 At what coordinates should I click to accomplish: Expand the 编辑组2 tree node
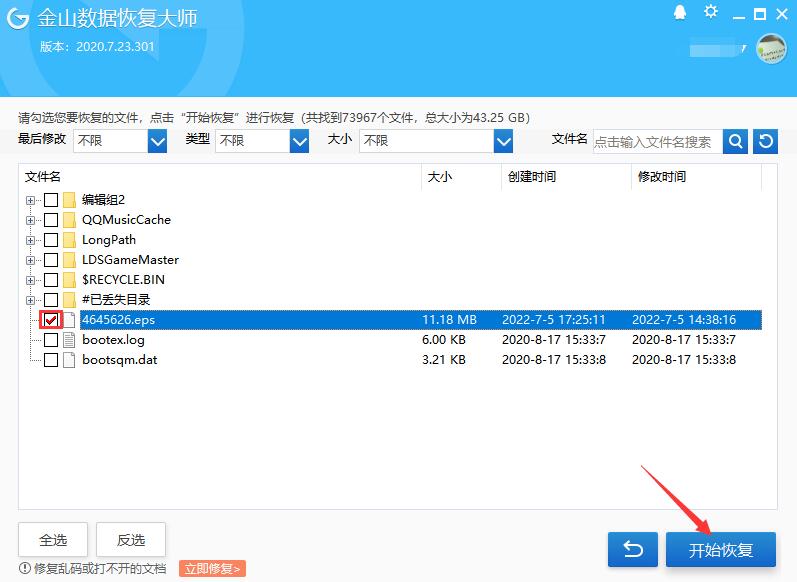pyautogui.click(x=30, y=200)
